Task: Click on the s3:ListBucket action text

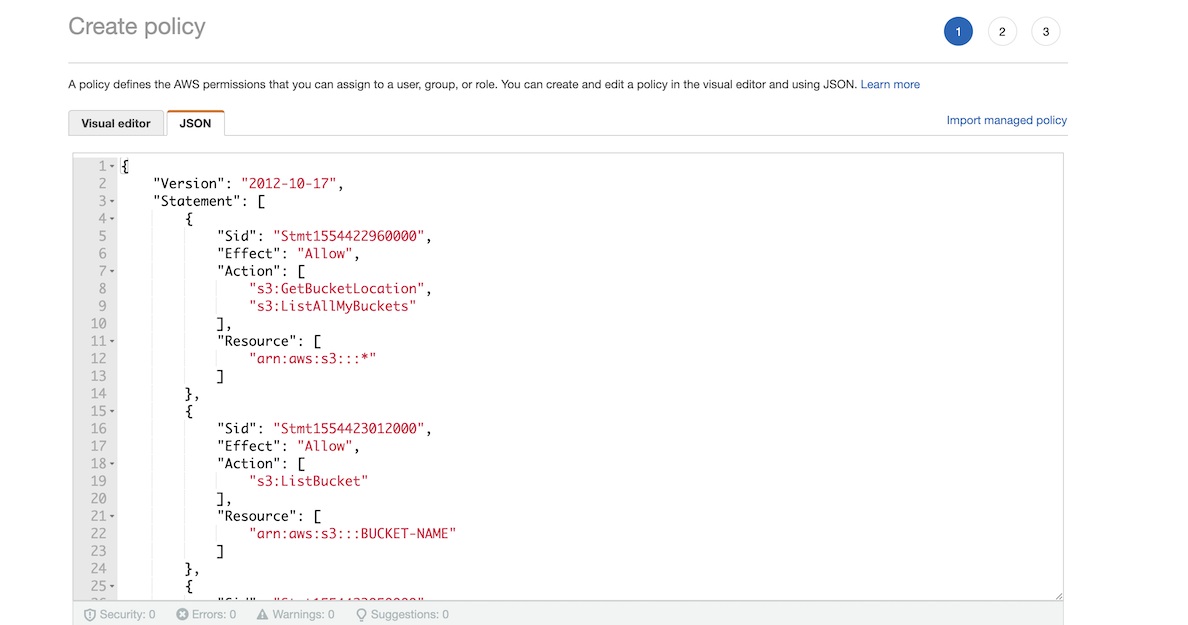Action: tap(310, 481)
